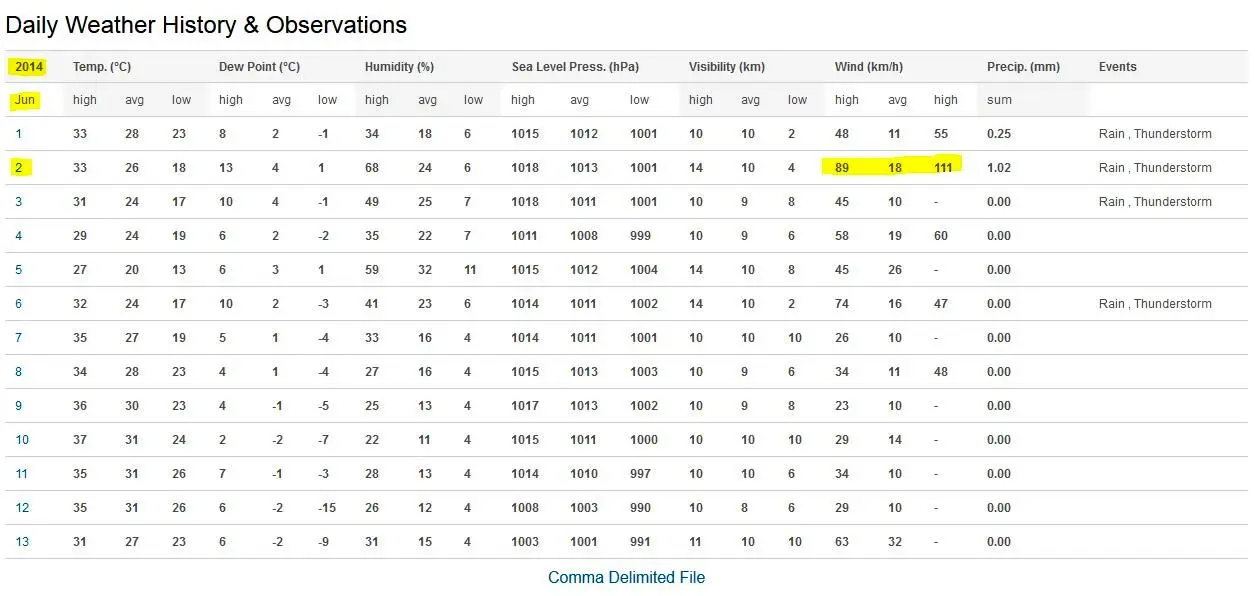Click the Temp. (°C) column header
1255x596 pixels.
[102, 67]
